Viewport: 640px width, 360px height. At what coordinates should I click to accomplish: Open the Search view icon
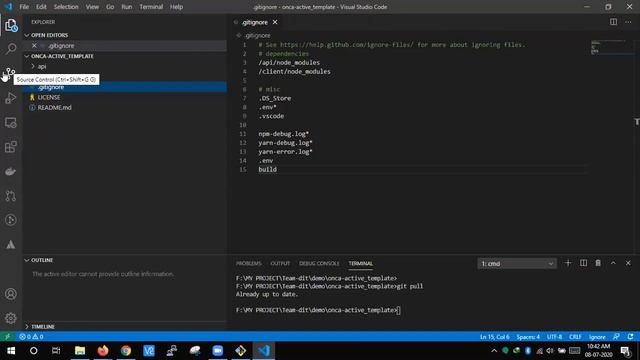11,49
